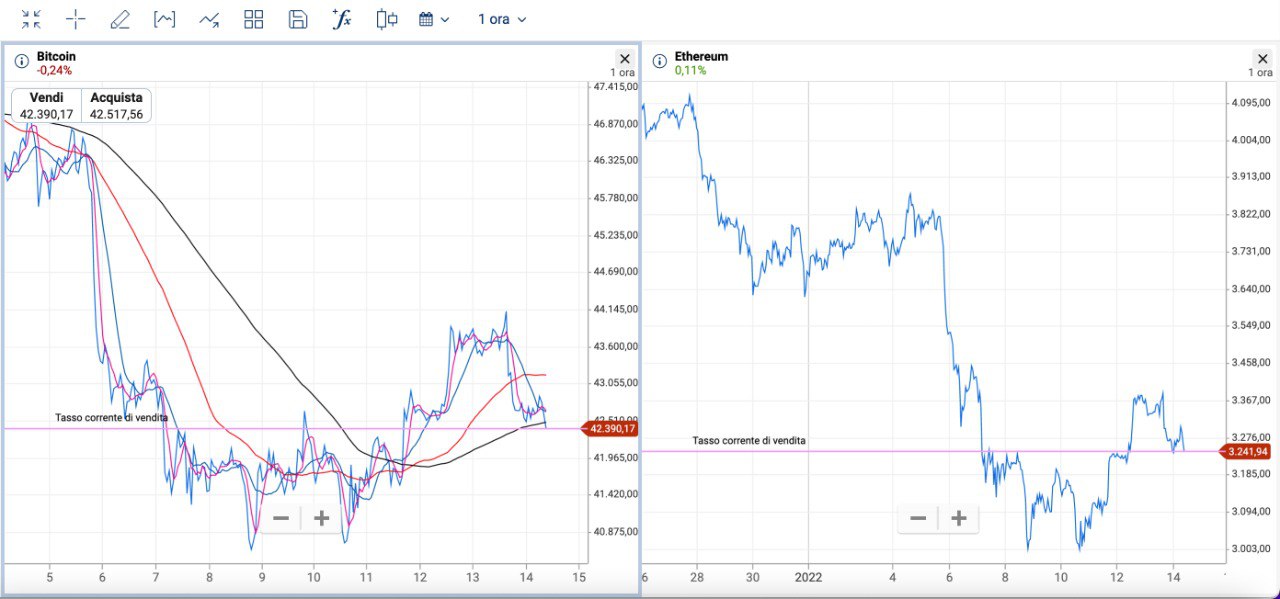Click '1 ora' label under Bitcoin close button
This screenshot has height=599, width=1280.
[623, 73]
